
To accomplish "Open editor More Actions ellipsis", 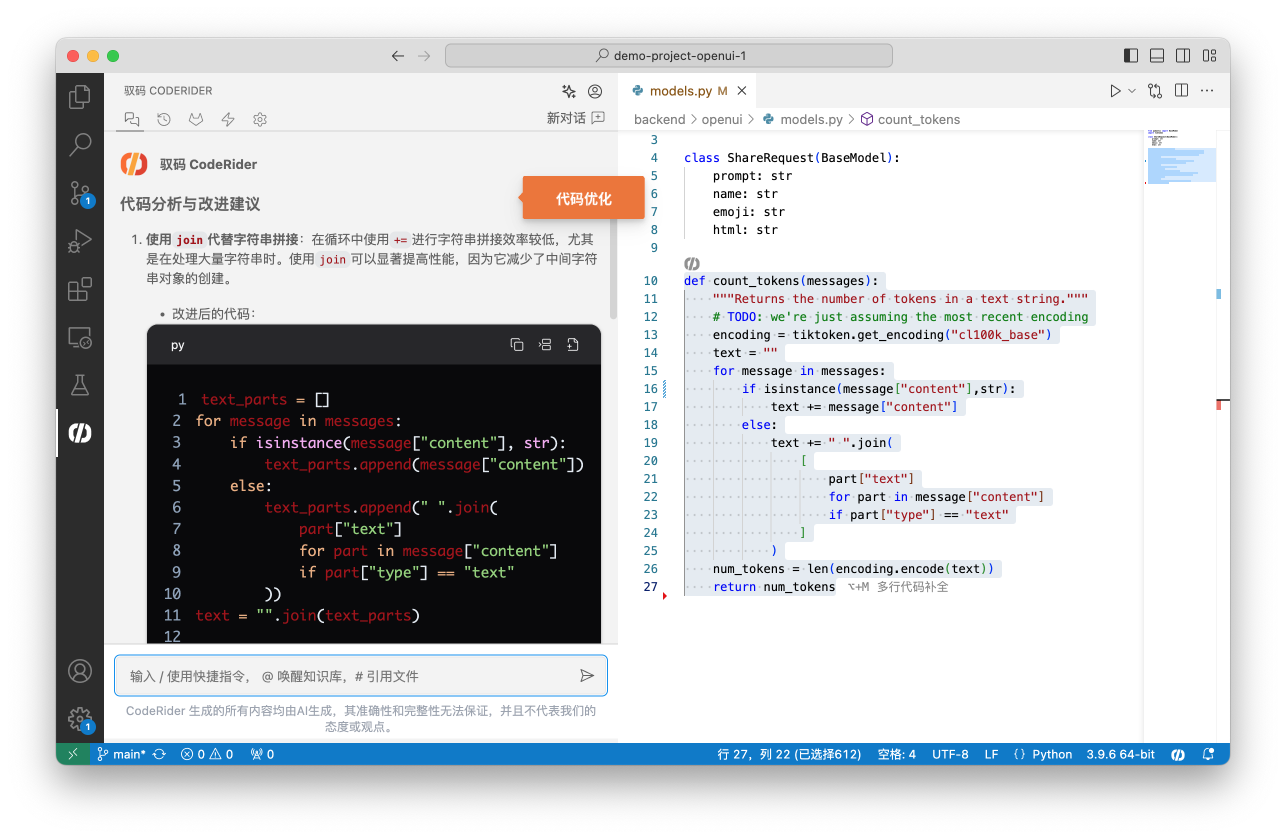I will [x=1207, y=91].
